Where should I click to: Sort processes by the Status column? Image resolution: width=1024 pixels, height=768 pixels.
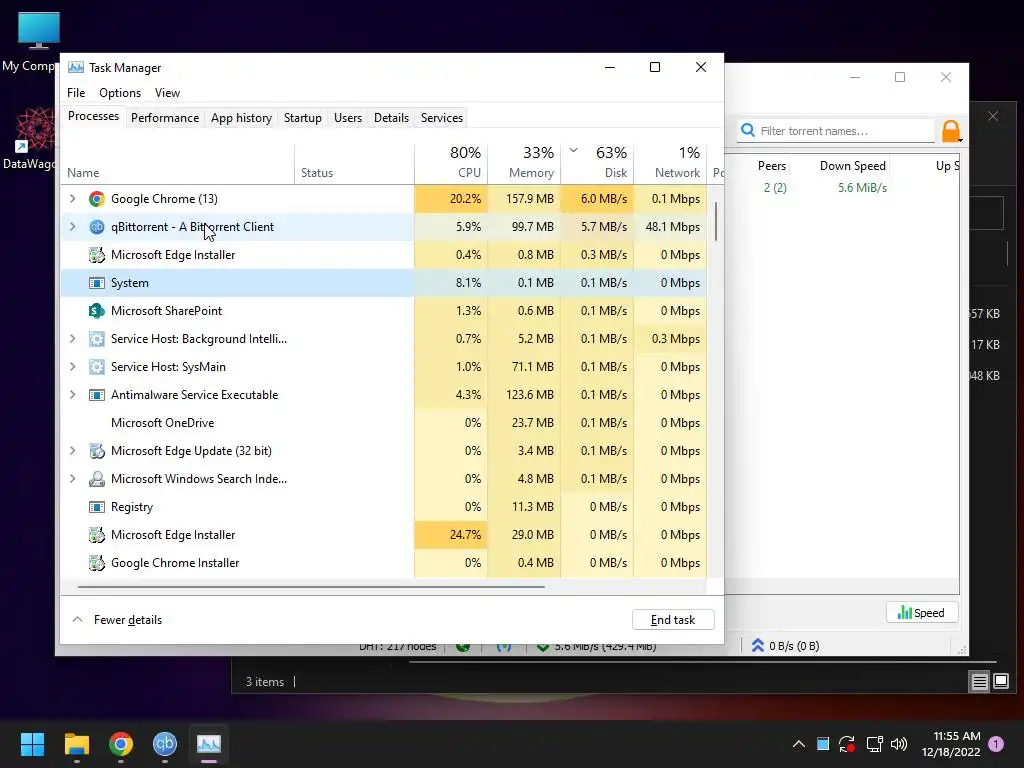tap(355, 162)
